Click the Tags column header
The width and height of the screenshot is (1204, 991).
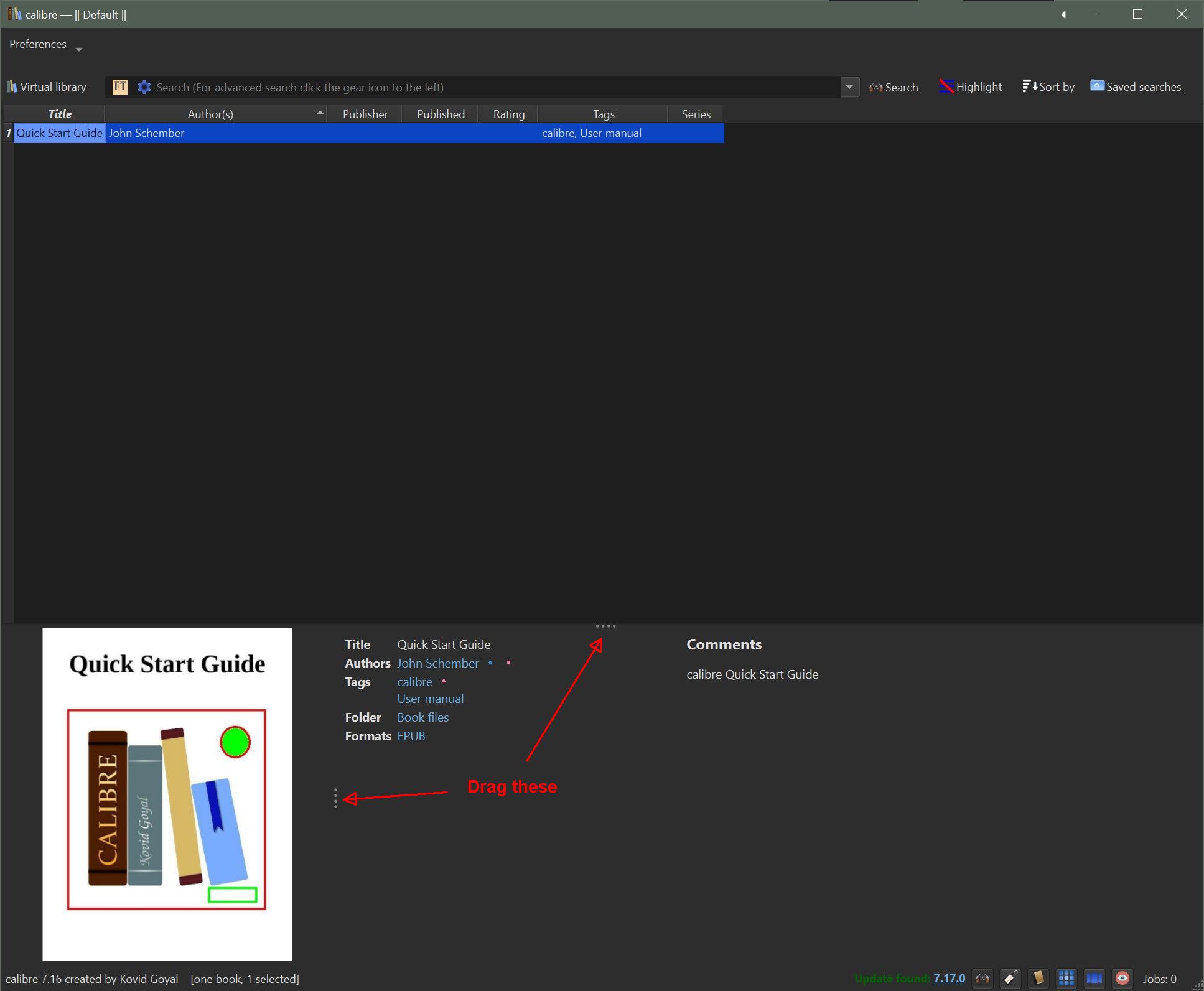click(603, 114)
